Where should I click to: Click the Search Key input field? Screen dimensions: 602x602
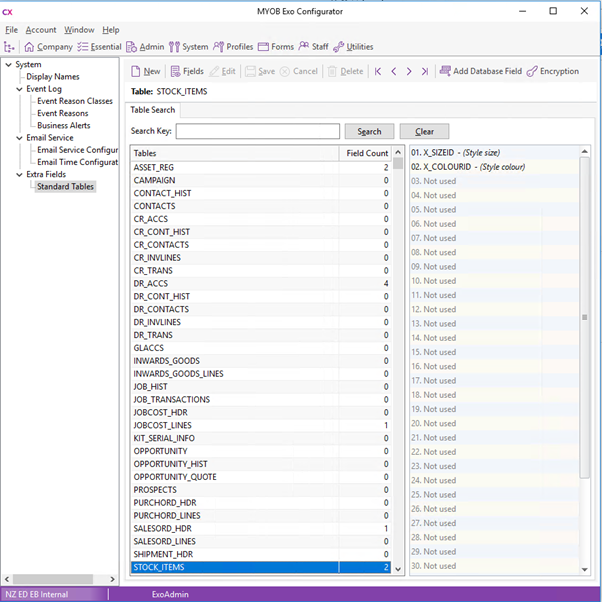tap(258, 131)
